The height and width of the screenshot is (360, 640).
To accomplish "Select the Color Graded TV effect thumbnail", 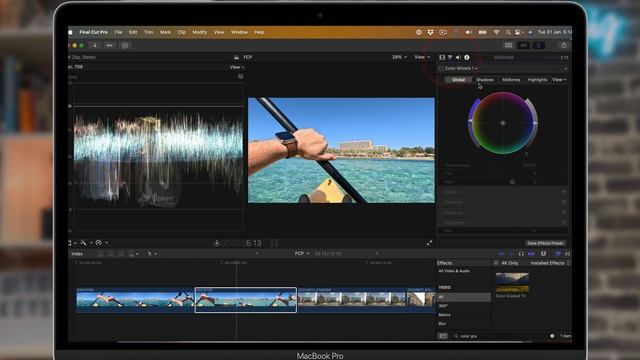I will [512, 282].
